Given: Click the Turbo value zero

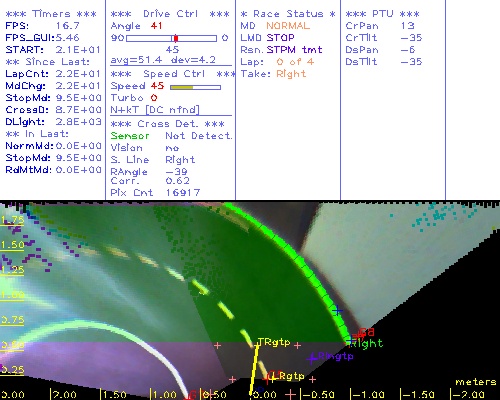Looking at the screenshot, I should click(154, 98).
